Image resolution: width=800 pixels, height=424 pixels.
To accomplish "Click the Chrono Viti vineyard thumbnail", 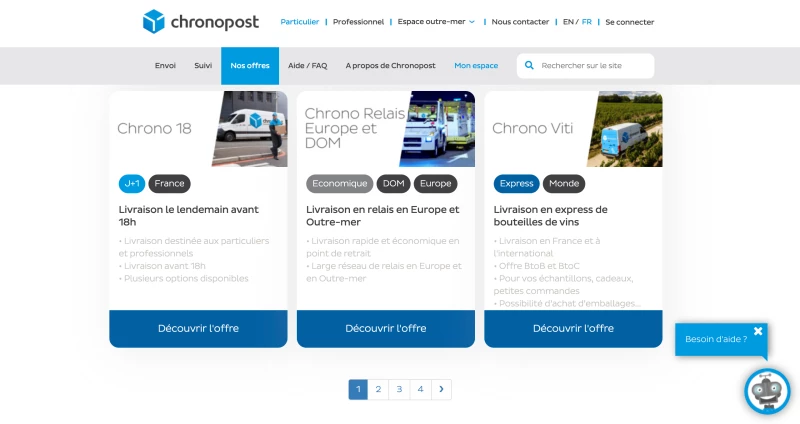I will coord(625,129).
